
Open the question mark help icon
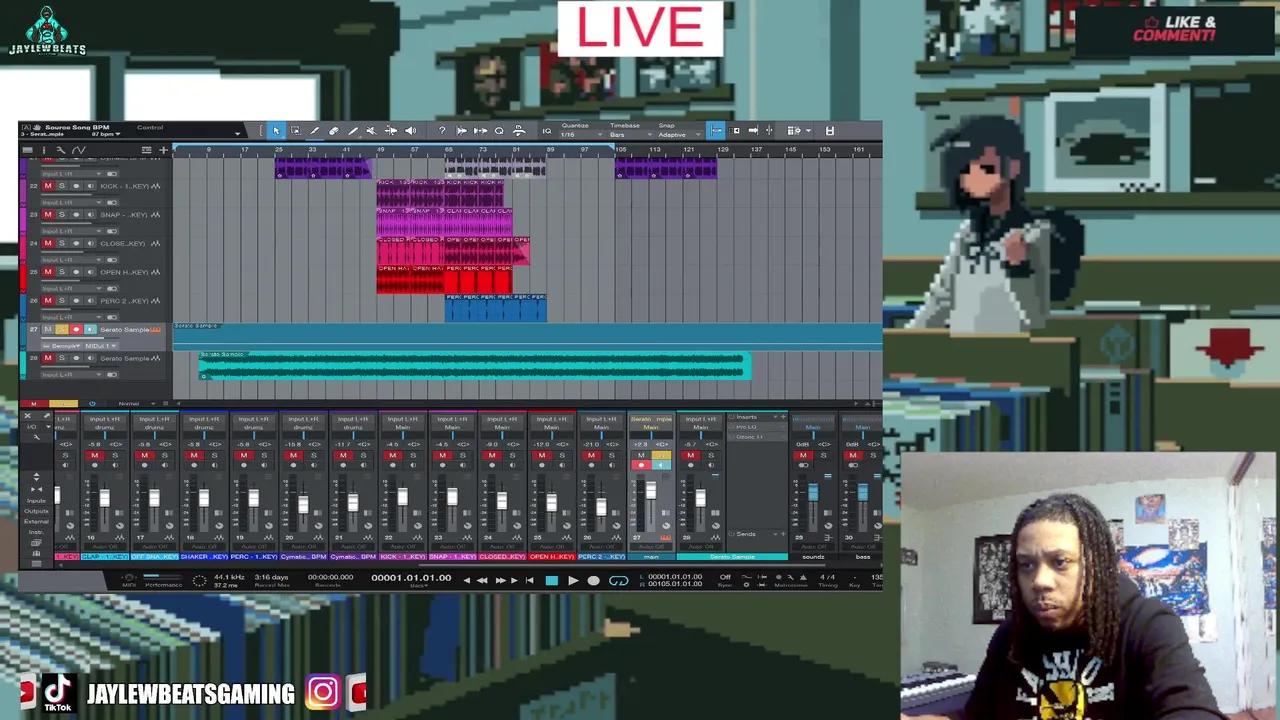442,131
